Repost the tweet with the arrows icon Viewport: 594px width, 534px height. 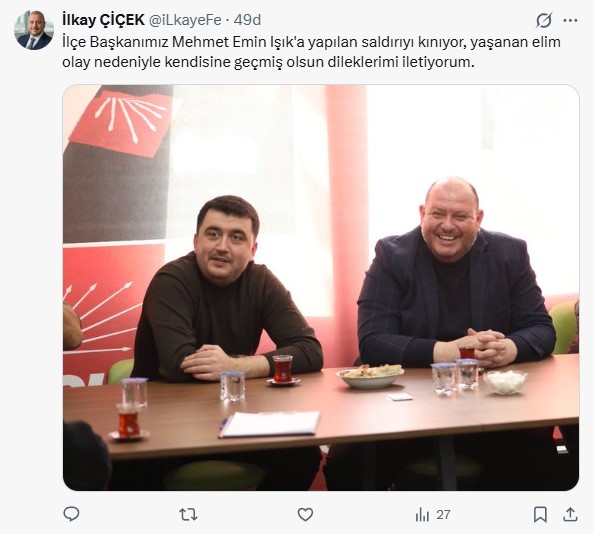click(188, 515)
